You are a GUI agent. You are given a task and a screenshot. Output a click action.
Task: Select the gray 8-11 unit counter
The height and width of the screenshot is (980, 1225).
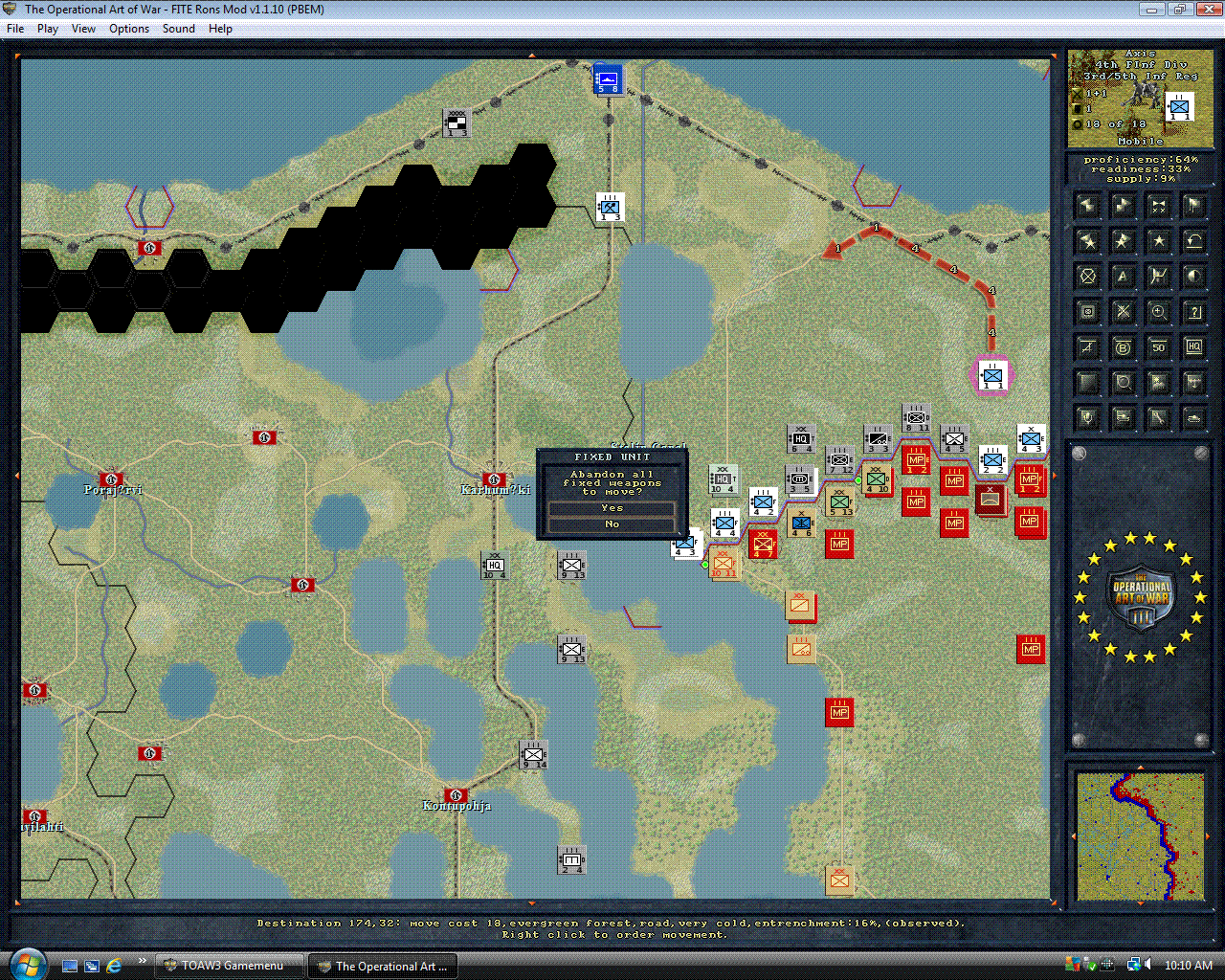[x=916, y=418]
